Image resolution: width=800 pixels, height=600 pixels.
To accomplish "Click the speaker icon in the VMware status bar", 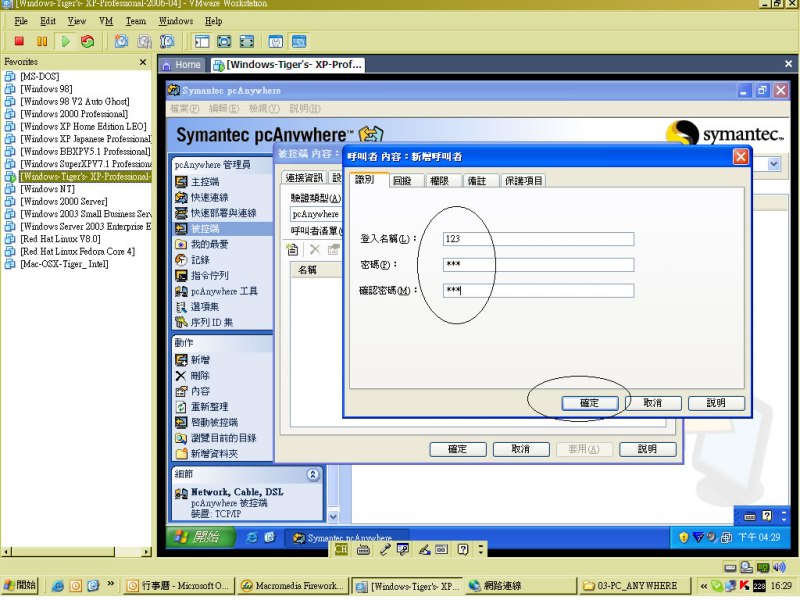I will 780,567.
